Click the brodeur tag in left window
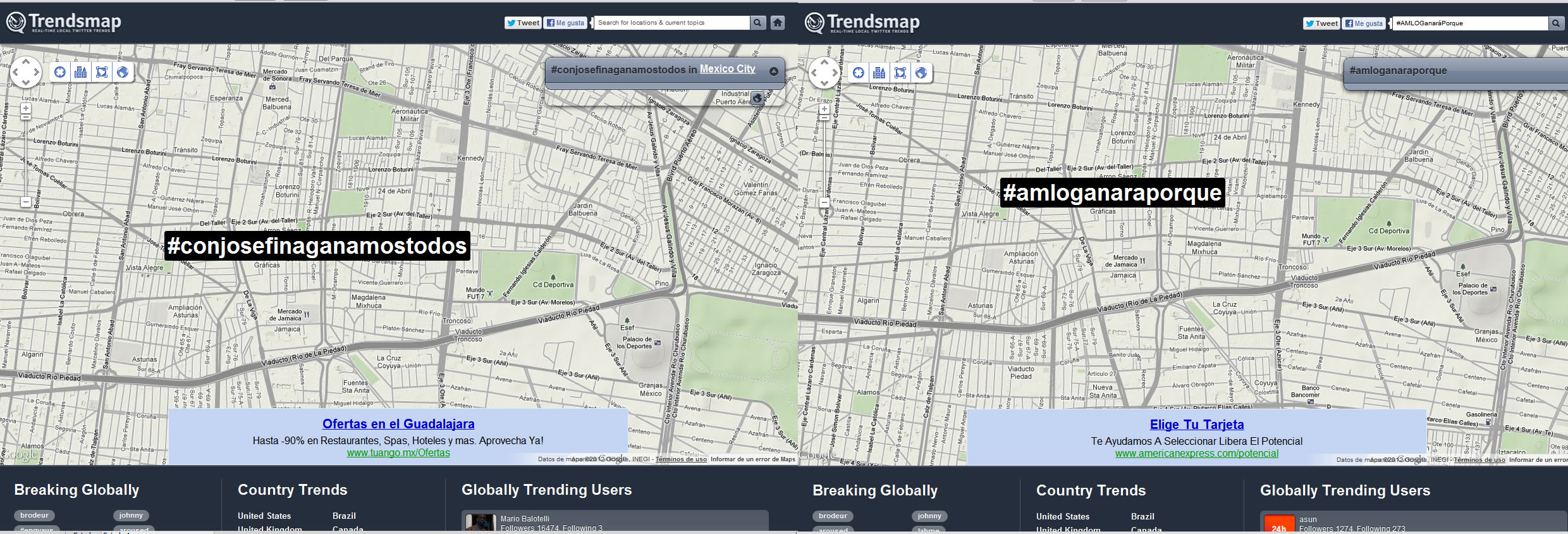 (x=34, y=516)
